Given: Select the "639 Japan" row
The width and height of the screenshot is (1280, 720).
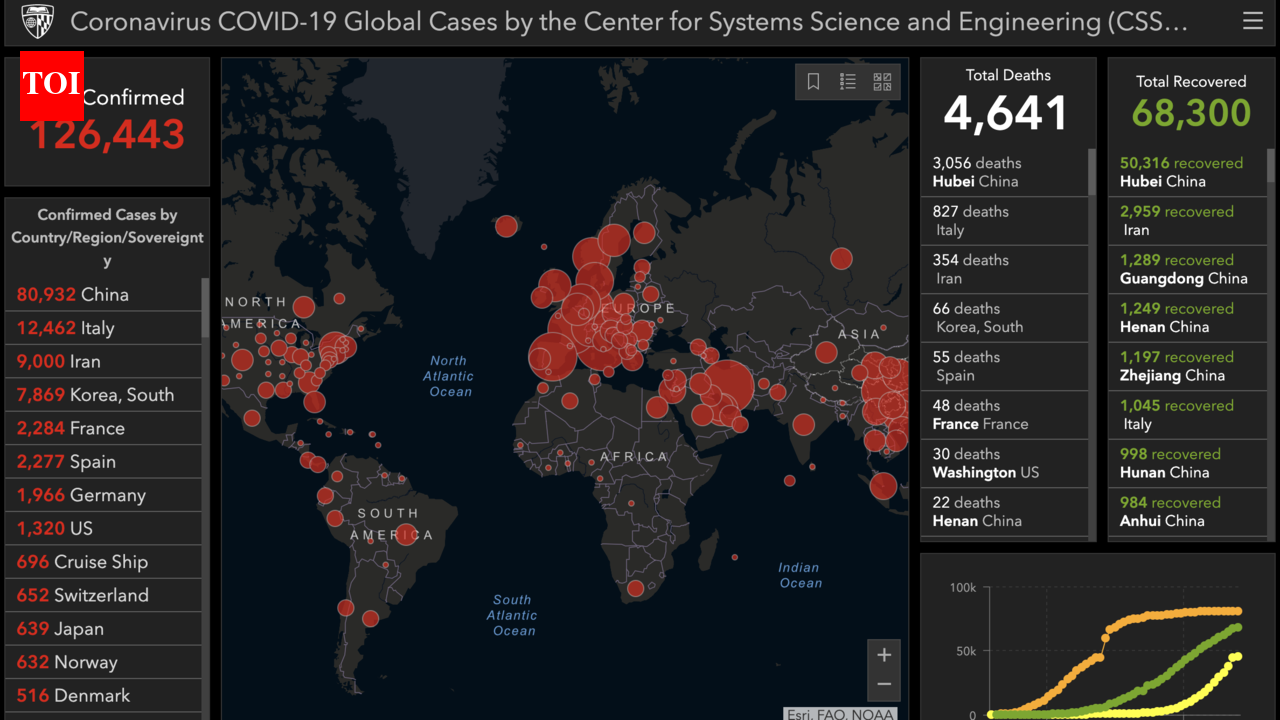Looking at the screenshot, I should pos(104,629).
